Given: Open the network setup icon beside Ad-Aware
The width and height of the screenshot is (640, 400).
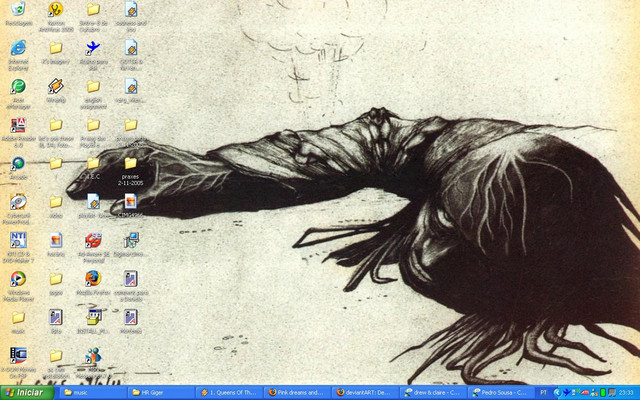Looking at the screenshot, I should (131, 240).
